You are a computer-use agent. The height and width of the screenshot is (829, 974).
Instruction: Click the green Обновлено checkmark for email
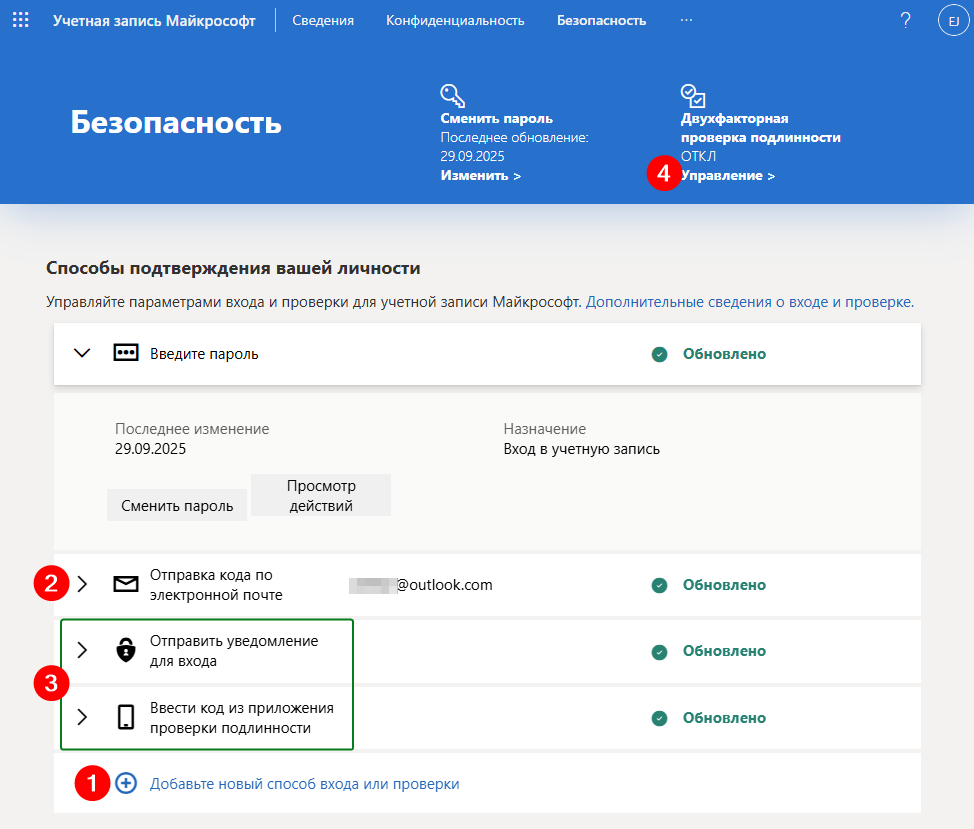[x=659, y=584]
